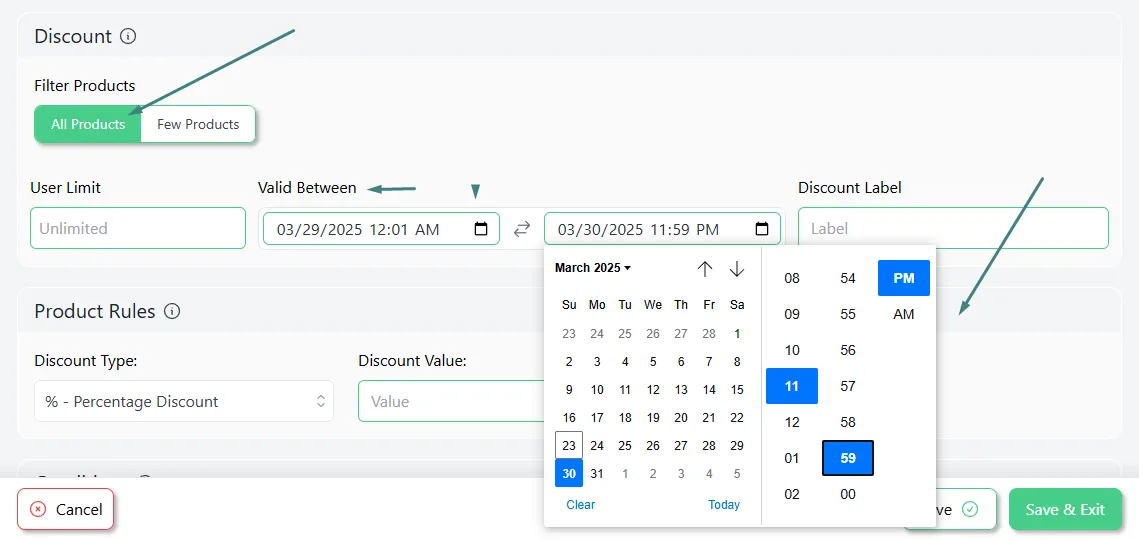Viewport: 1139px width, 540px height.
Task: Switch filter to Few Products
Action: click(198, 125)
